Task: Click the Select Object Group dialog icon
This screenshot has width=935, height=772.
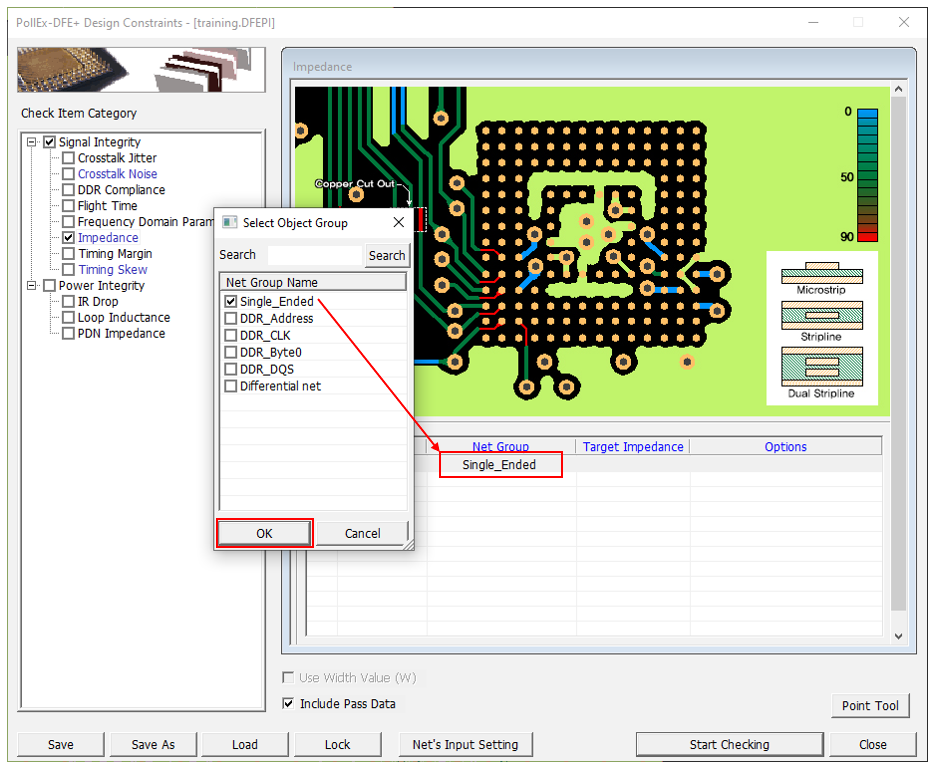Action: tap(229, 222)
